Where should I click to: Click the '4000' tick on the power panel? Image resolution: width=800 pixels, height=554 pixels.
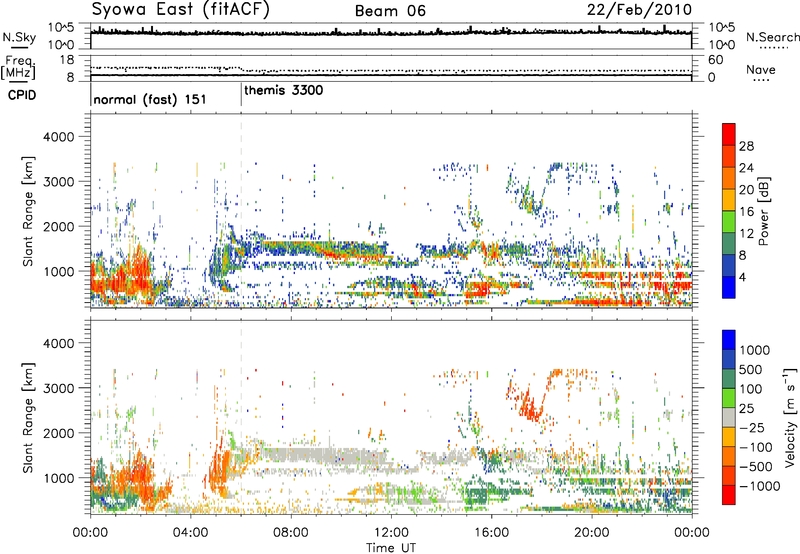[58, 137]
